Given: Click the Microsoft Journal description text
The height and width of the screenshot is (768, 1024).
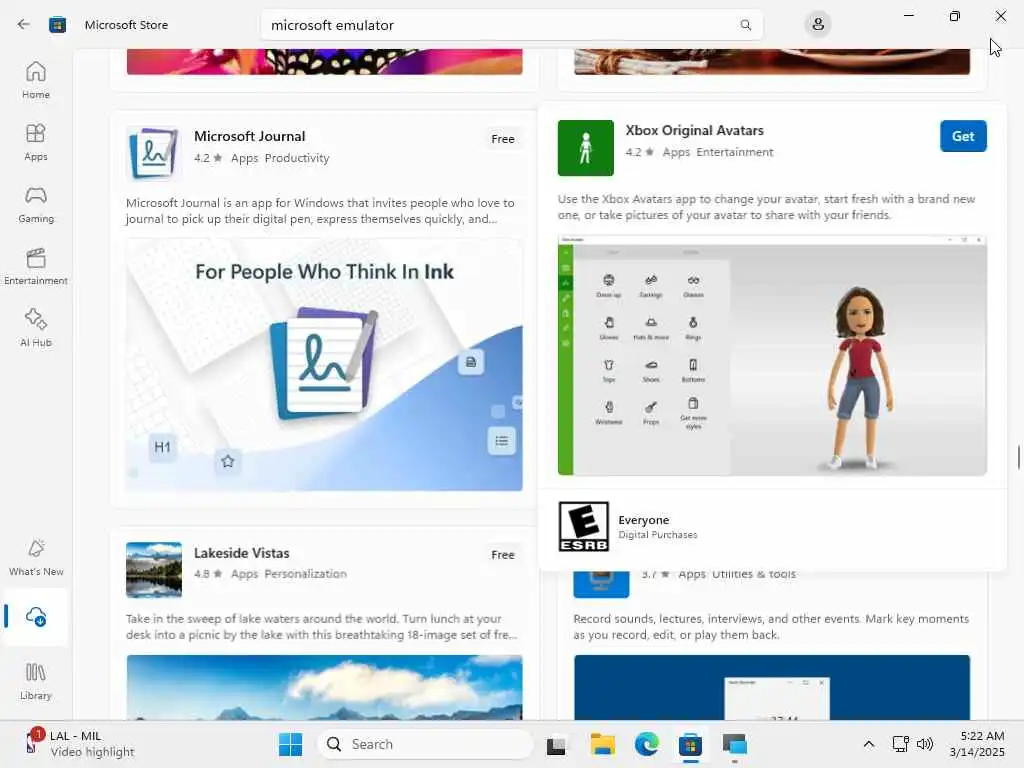Looking at the screenshot, I should coord(320,211).
